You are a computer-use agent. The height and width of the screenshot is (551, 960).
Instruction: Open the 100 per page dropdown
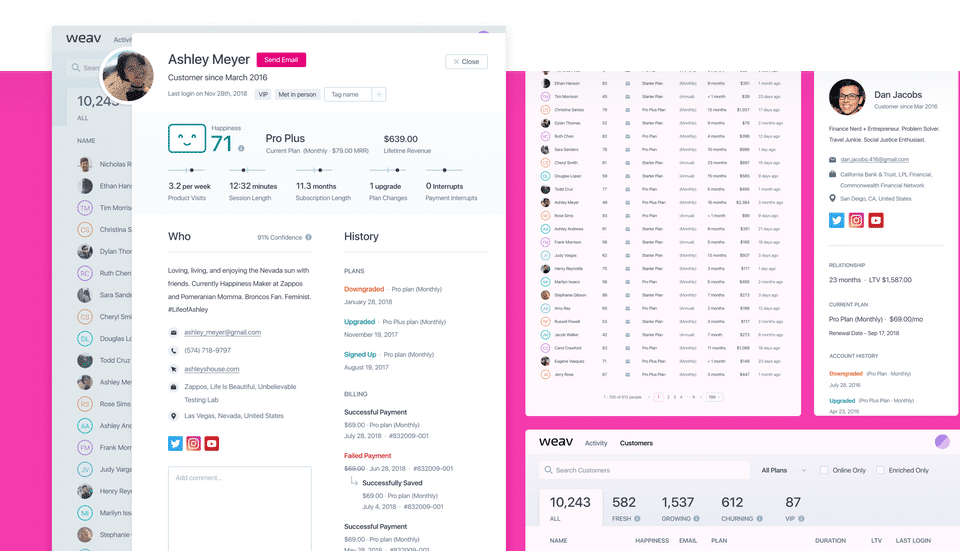click(714, 397)
